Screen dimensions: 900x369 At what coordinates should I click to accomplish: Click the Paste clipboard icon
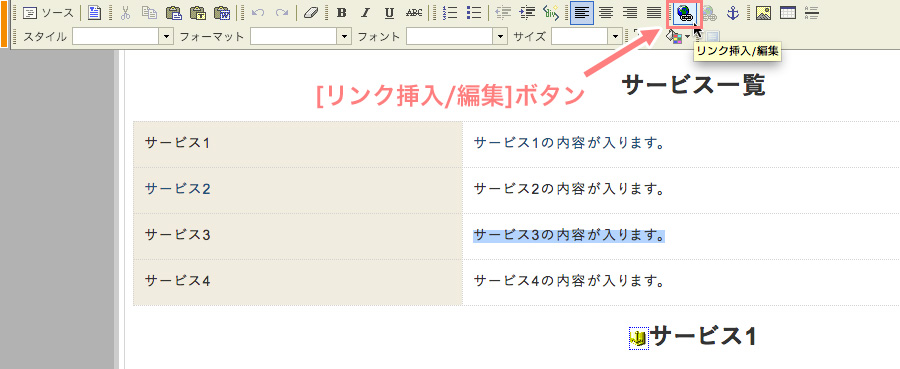coord(173,13)
